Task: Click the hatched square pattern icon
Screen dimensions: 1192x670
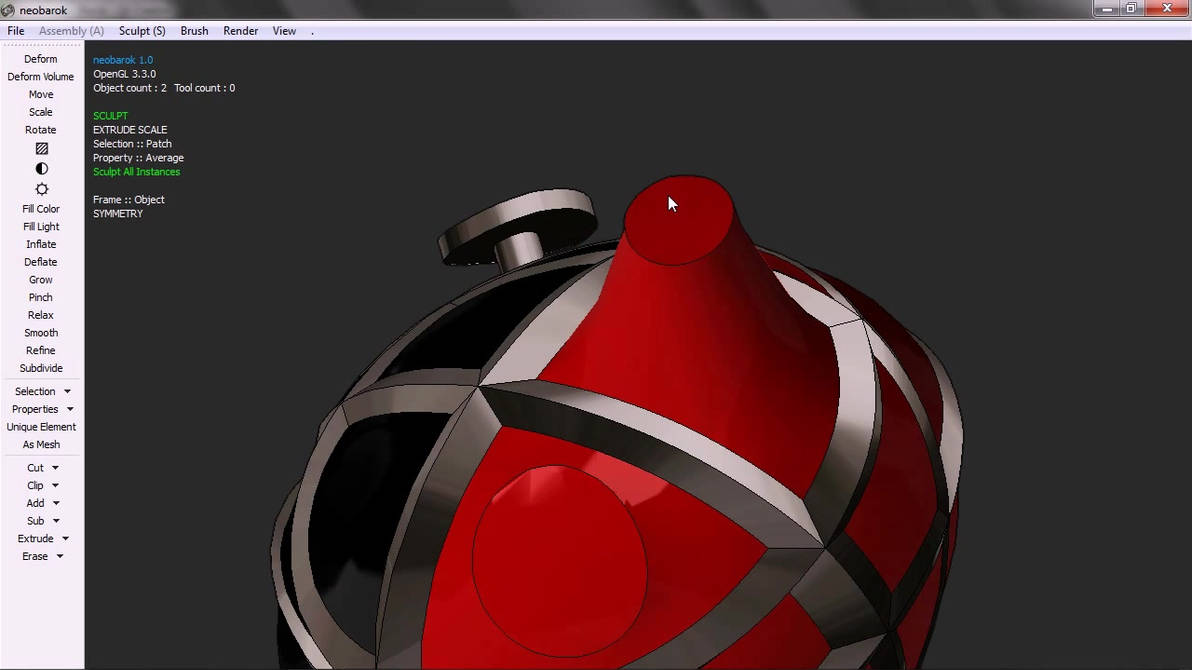Action: [42, 148]
